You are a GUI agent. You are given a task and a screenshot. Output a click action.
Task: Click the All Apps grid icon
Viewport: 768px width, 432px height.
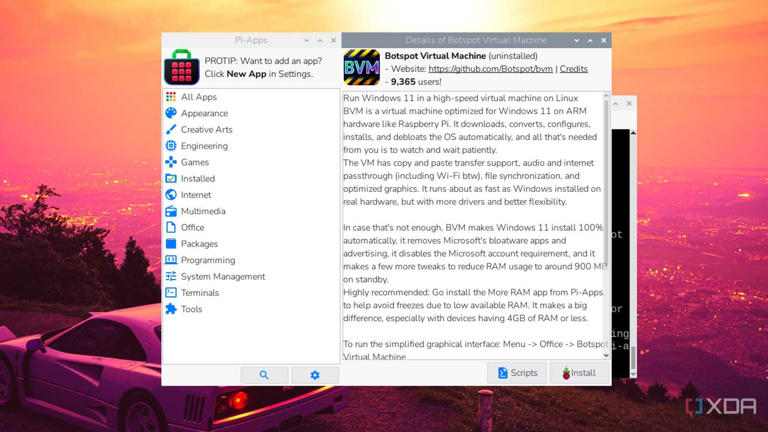tap(170, 97)
